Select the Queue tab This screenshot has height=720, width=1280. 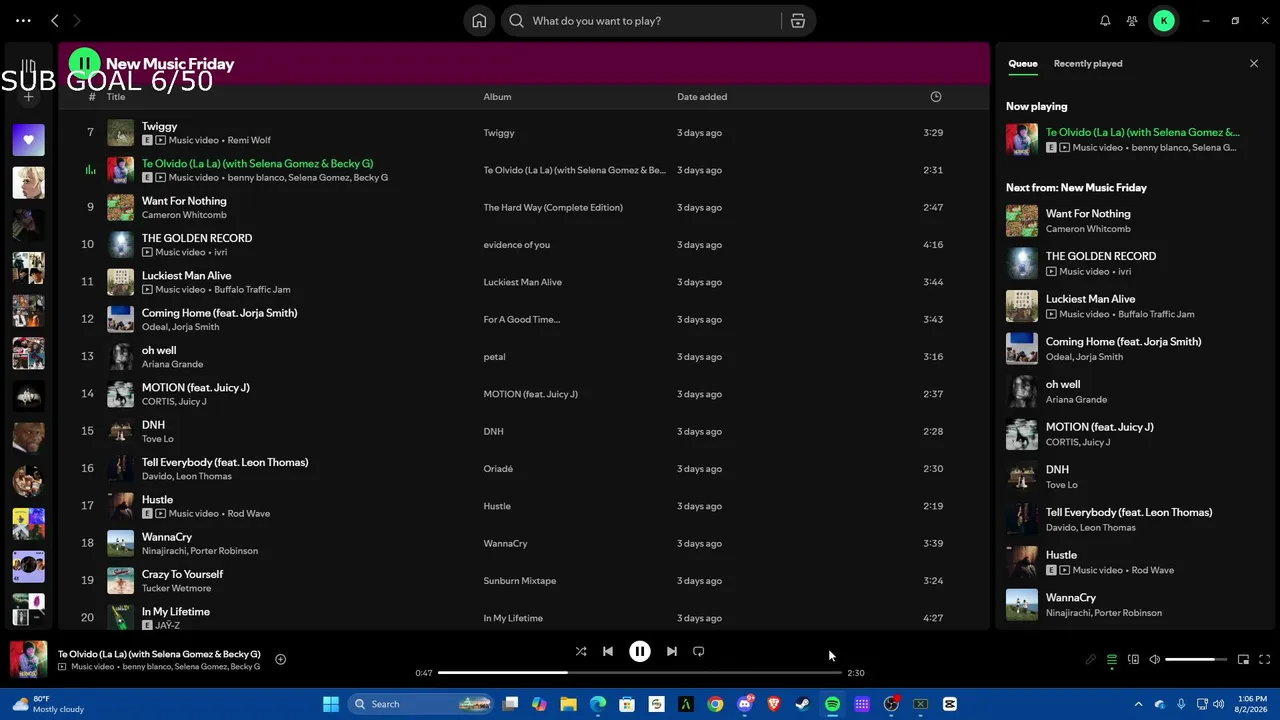pyautogui.click(x=1023, y=64)
